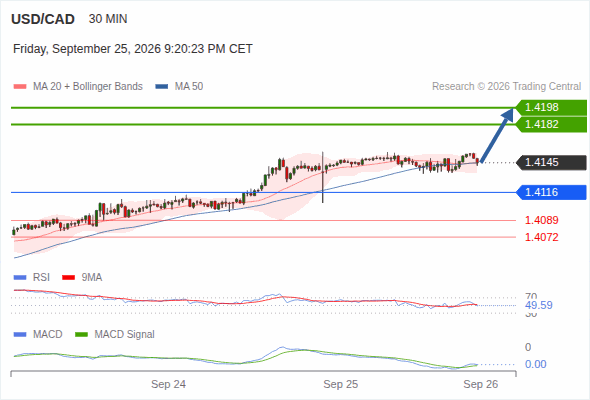Select the RSI legend color marker
The width and height of the screenshot is (590, 400).
pos(20,278)
